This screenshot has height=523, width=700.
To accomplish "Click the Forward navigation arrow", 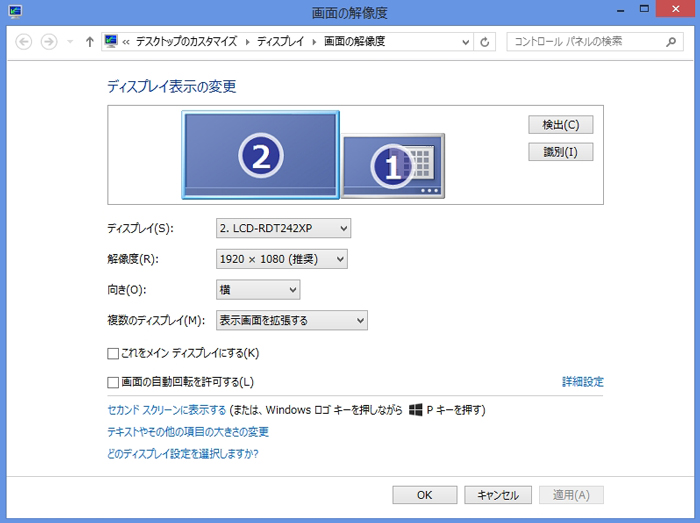I will [x=49, y=42].
